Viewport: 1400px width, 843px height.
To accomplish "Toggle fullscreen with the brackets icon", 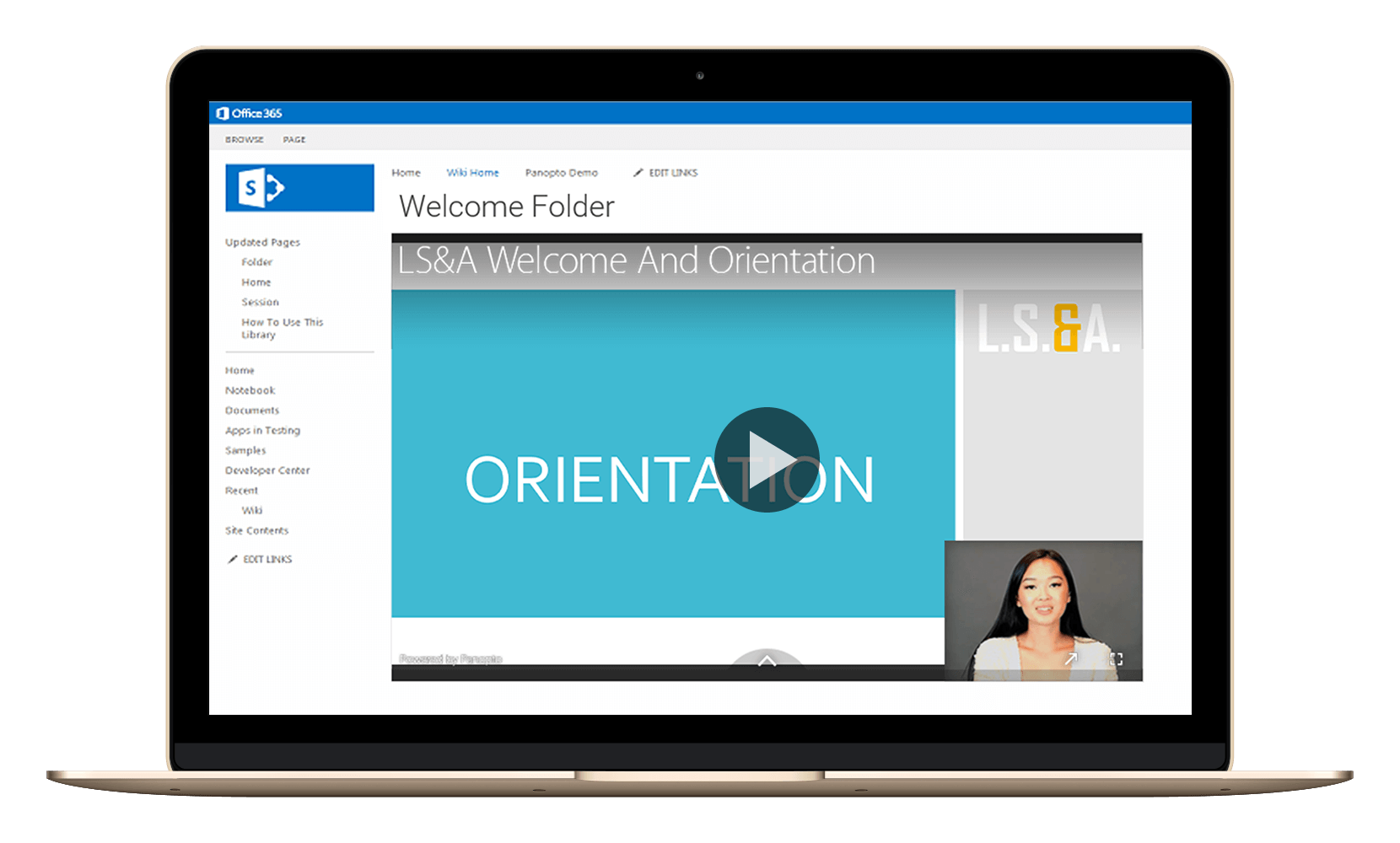I will (1116, 658).
